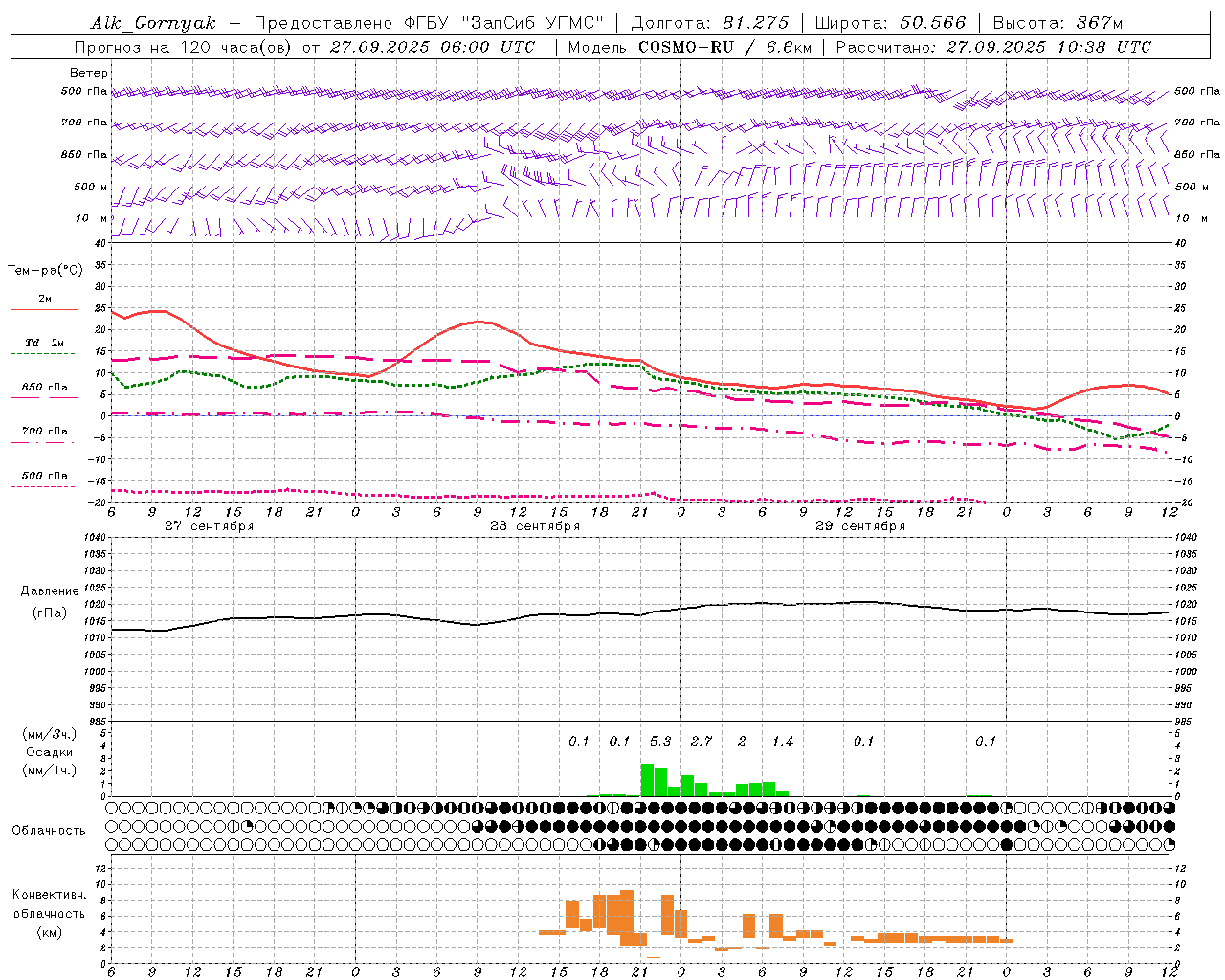
Task: Click the 2.7 precipitation total value
Action: click(702, 741)
